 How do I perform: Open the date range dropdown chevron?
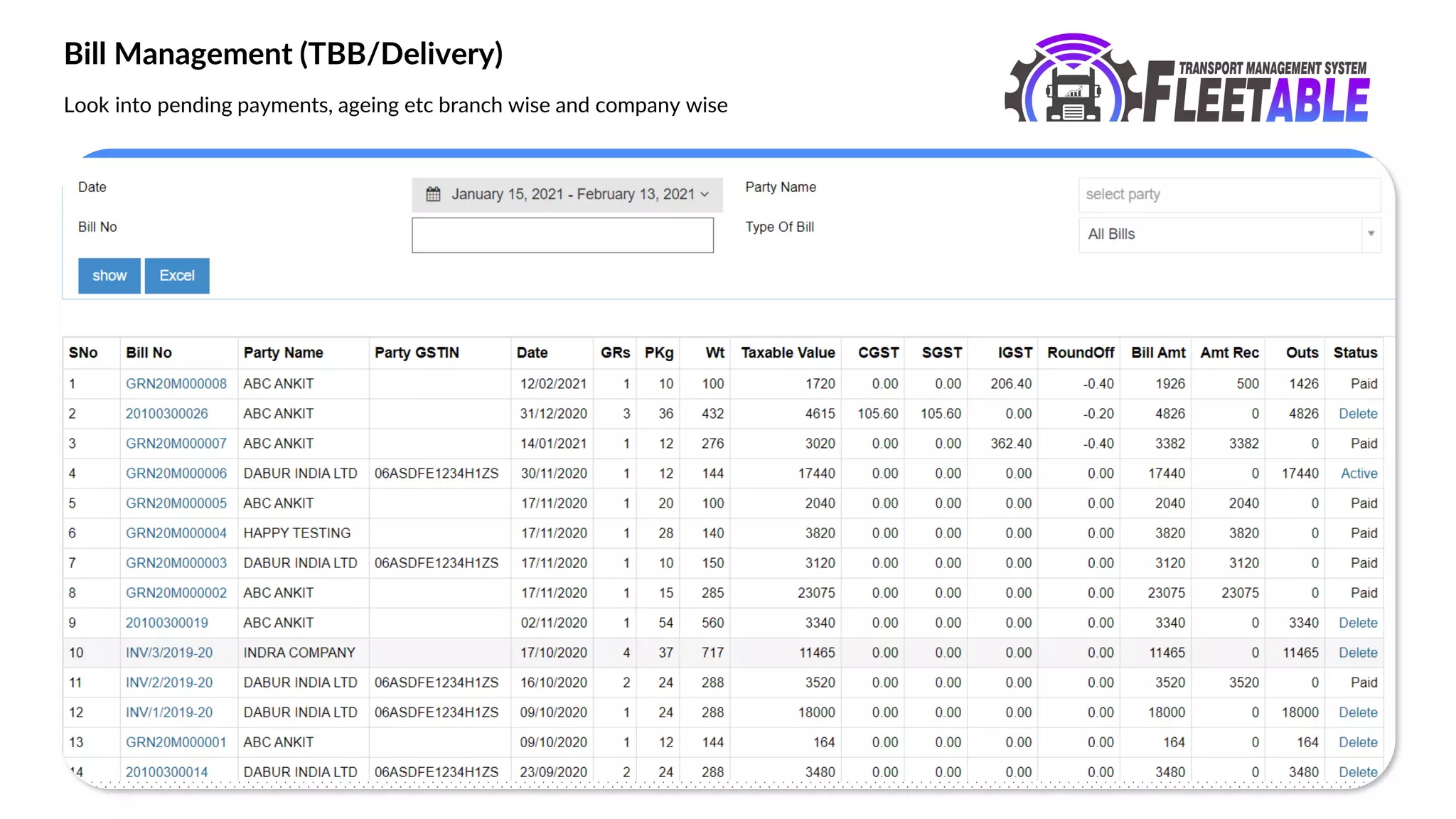[705, 194]
